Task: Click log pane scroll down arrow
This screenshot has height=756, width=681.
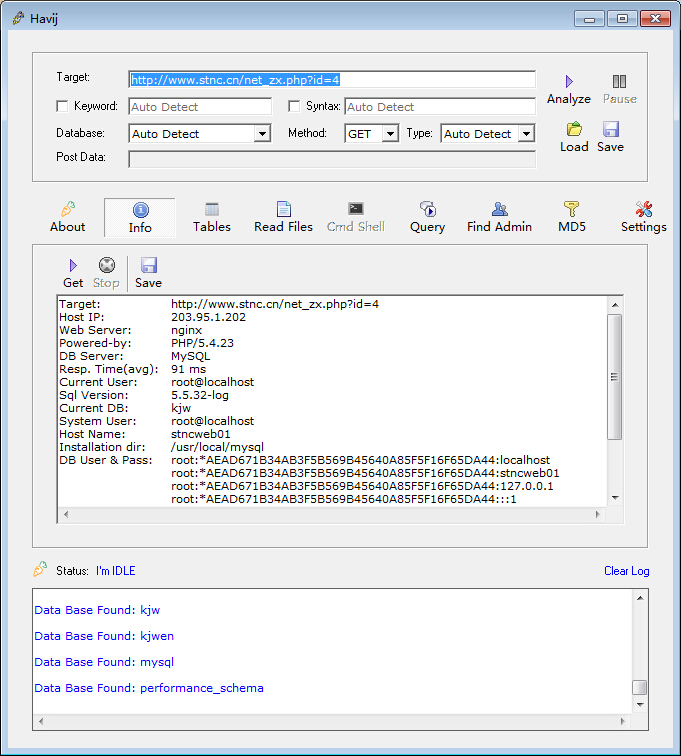Action: point(640,704)
